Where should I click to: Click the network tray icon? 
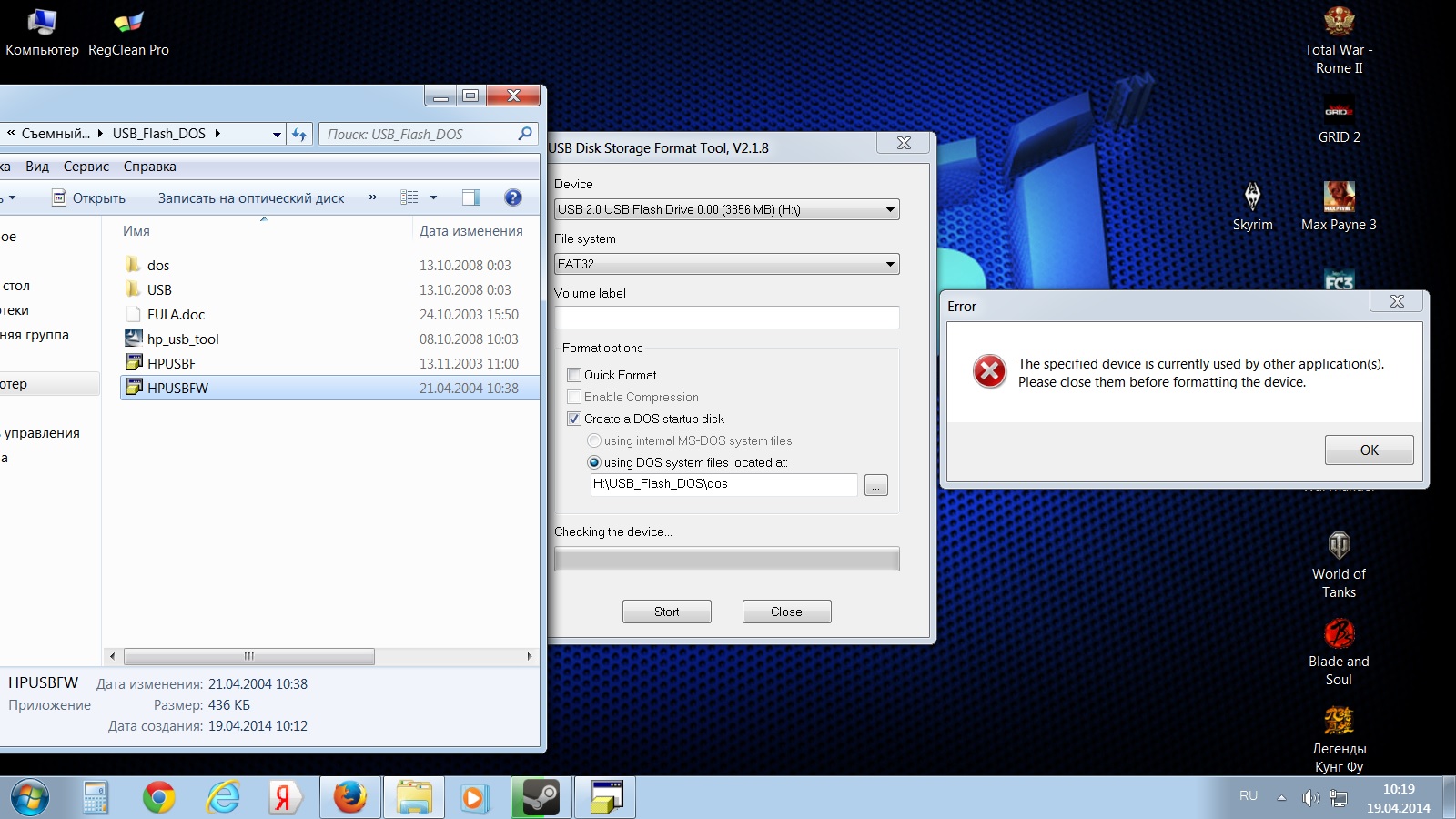click(1338, 798)
